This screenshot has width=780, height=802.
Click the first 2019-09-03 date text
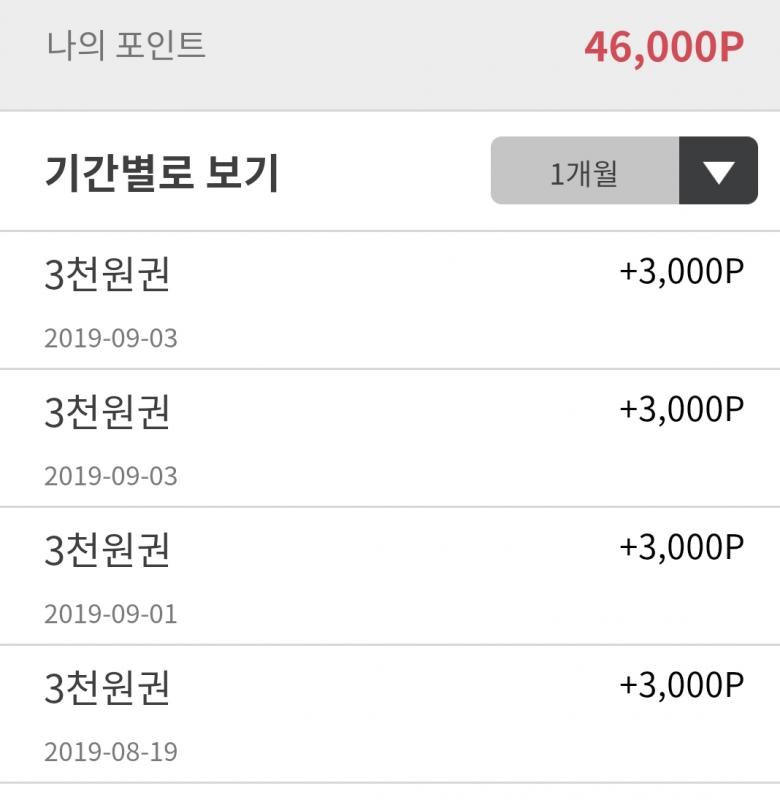click(111, 338)
